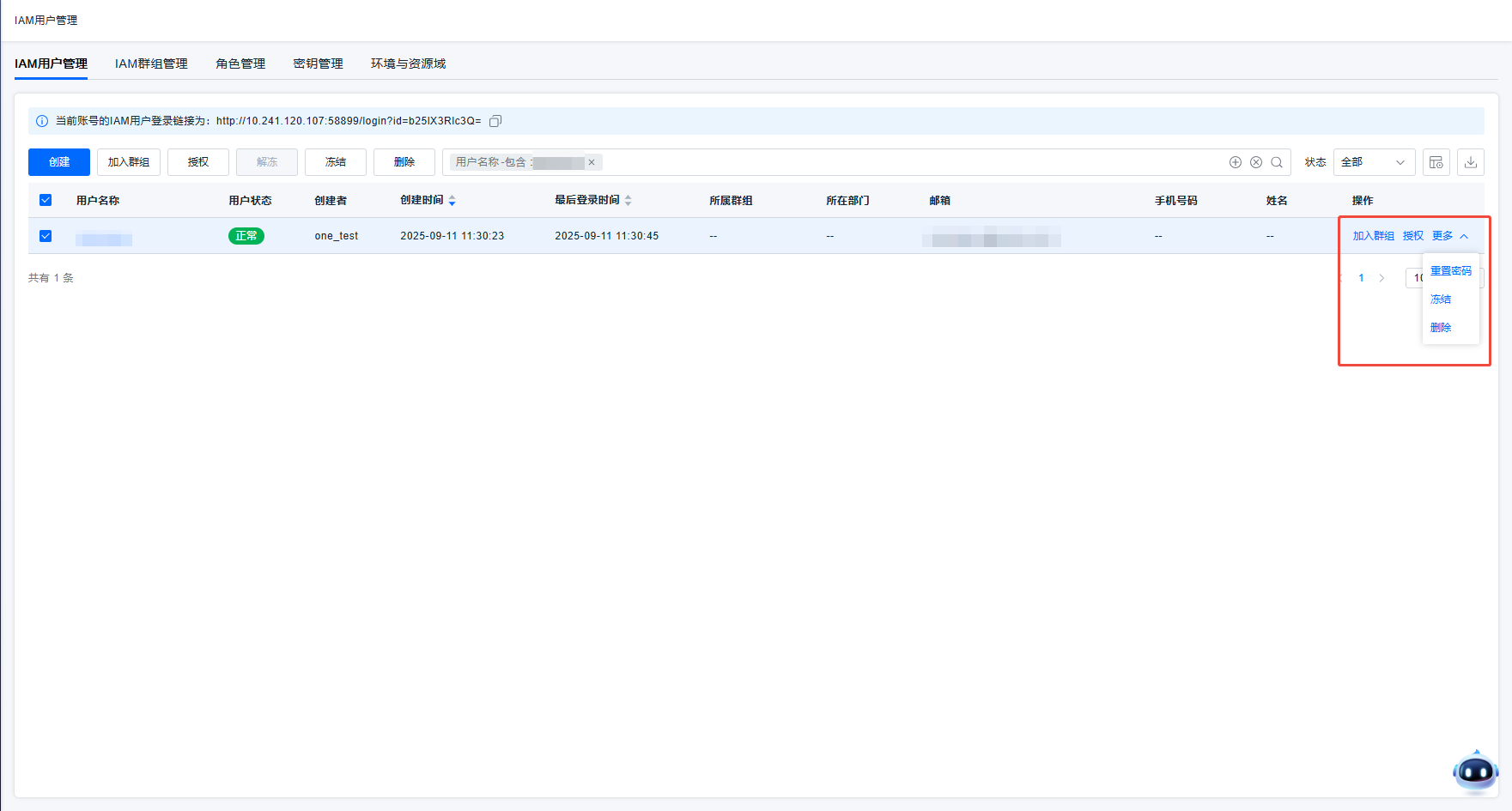Click the download export icon
The height and width of the screenshot is (811, 1512).
1471,162
